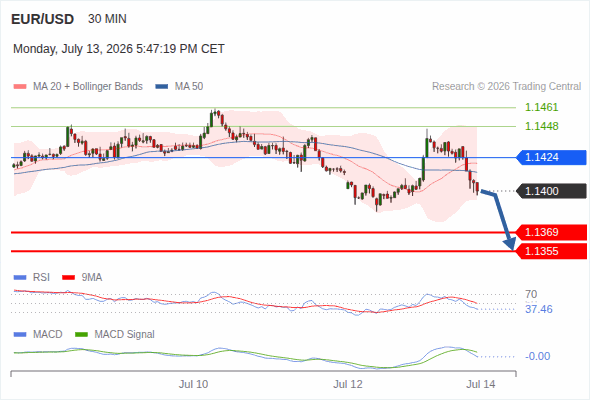Click the Research Trading Central credit text

tap(506, 87)
